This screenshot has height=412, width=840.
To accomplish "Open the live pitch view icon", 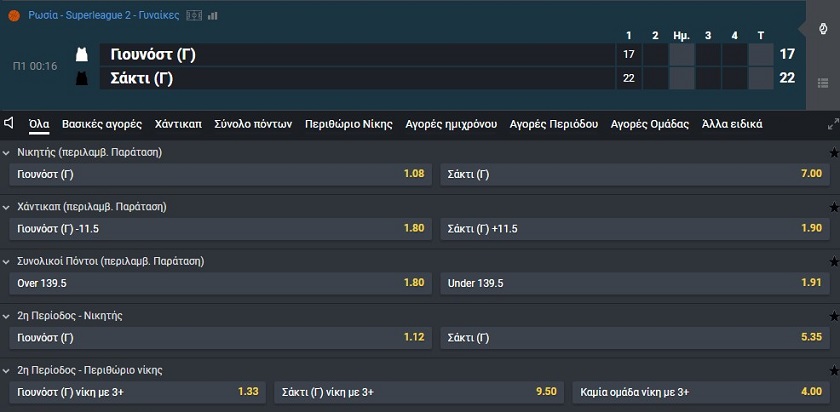I will tap(194, 16).
